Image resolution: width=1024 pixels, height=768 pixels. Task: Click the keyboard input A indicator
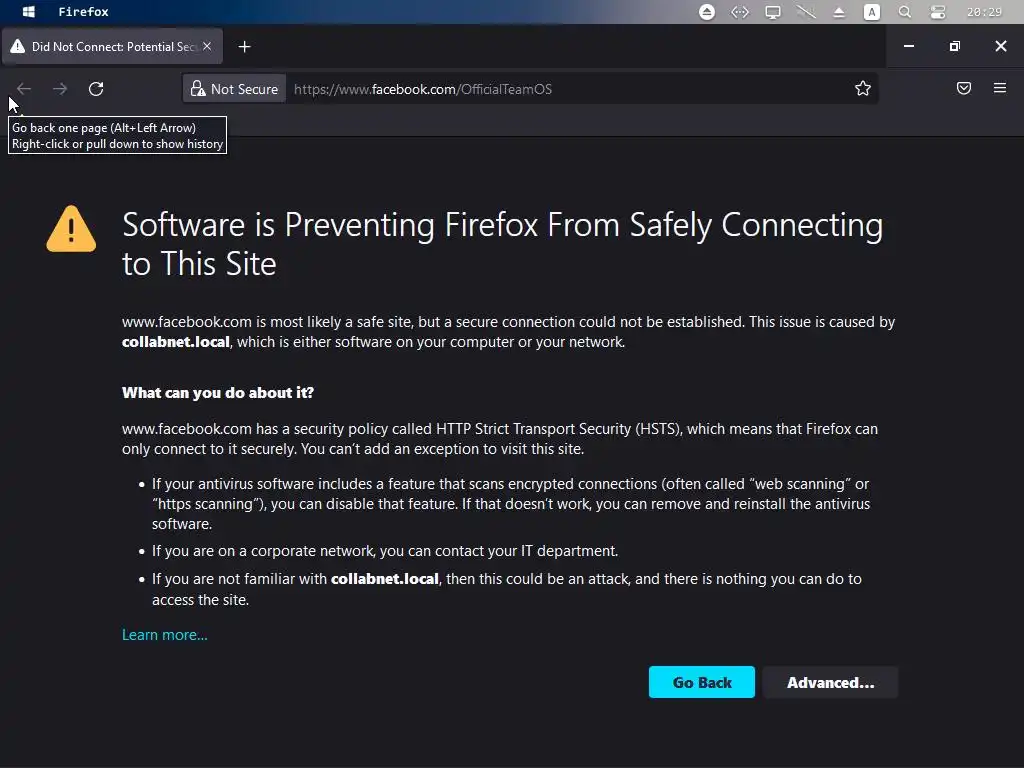872,12
